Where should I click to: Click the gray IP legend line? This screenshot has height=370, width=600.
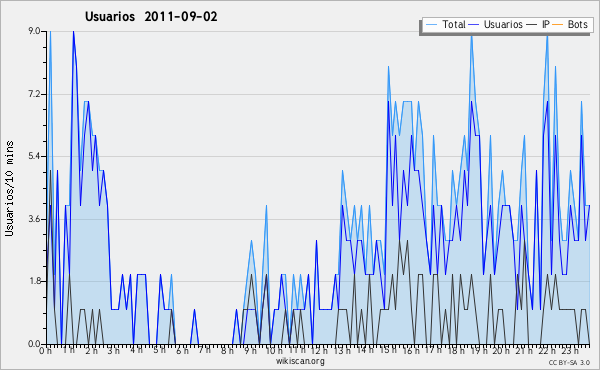point(532,24)
